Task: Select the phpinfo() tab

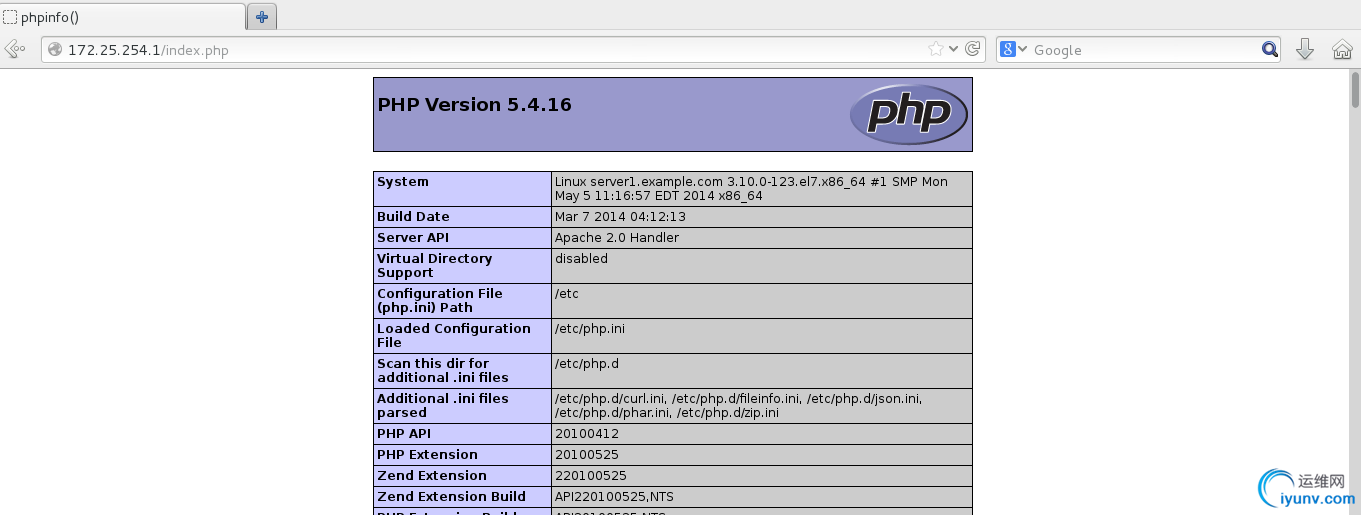Action: (x=123, y=17)
